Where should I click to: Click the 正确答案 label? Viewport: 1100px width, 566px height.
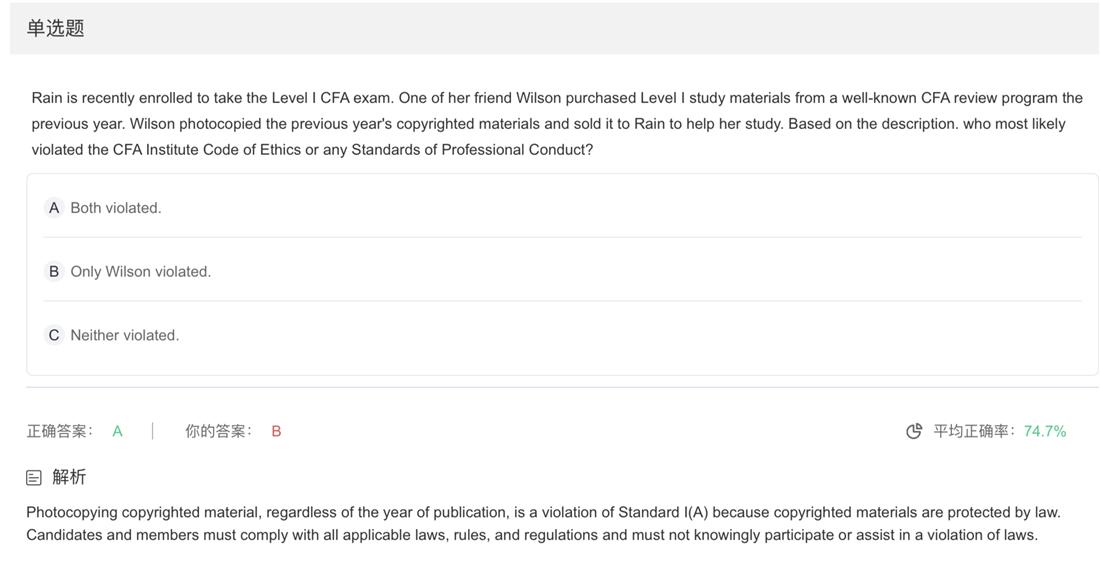[x=60, y=431]
